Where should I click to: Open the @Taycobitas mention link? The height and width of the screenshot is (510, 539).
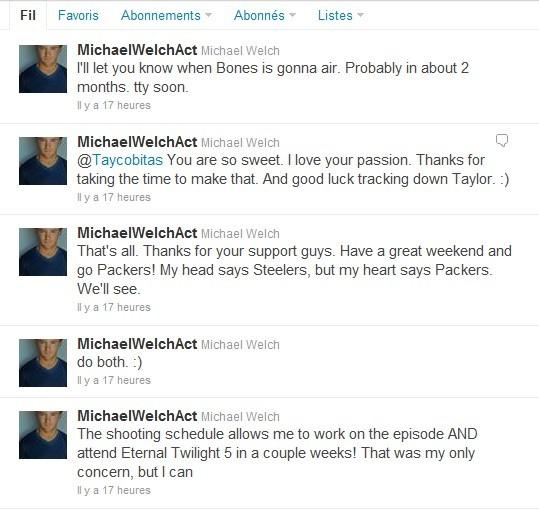(120, 160)
